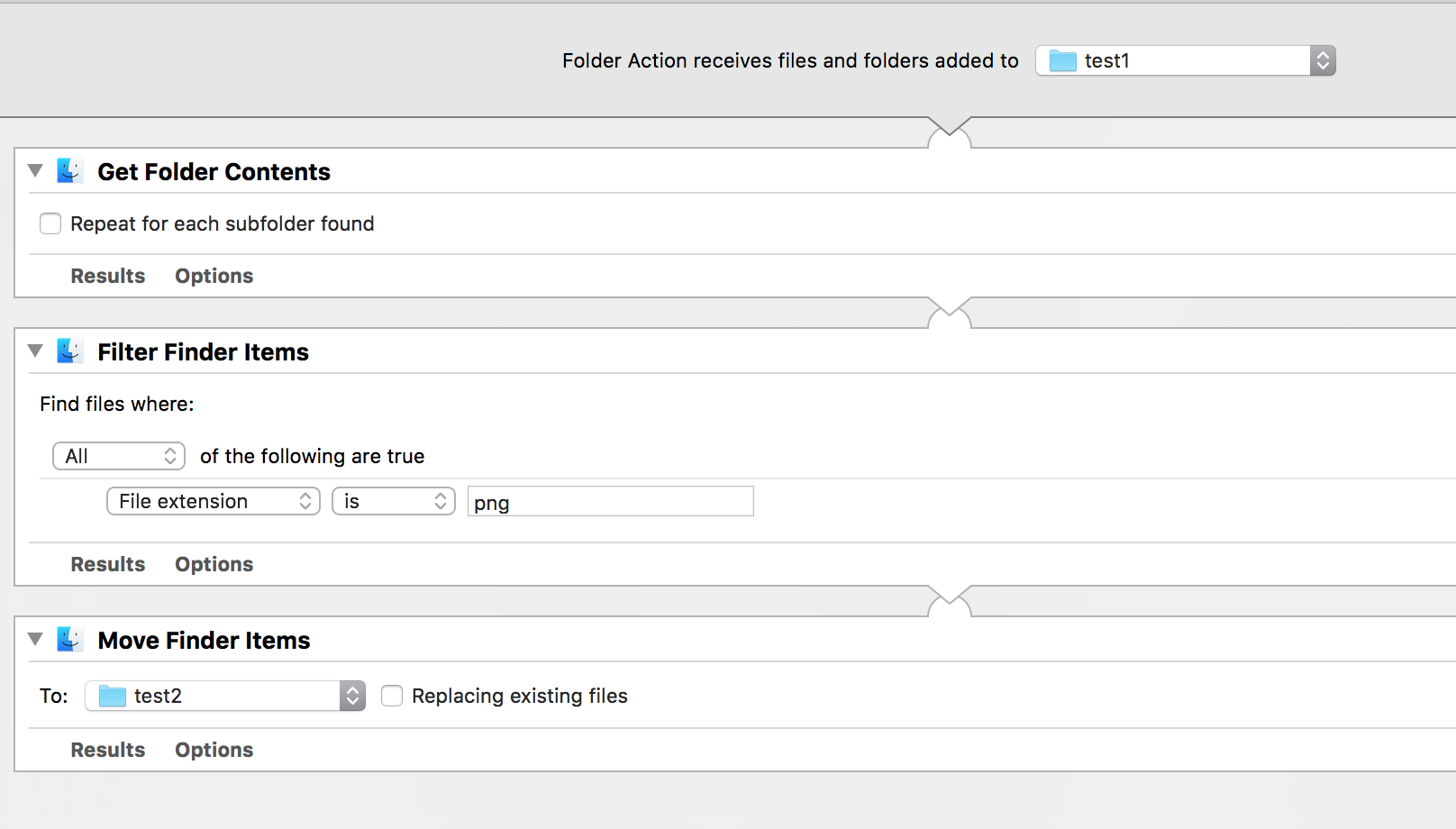Show Results for Get Folder Contents

(x=108, y=276)
